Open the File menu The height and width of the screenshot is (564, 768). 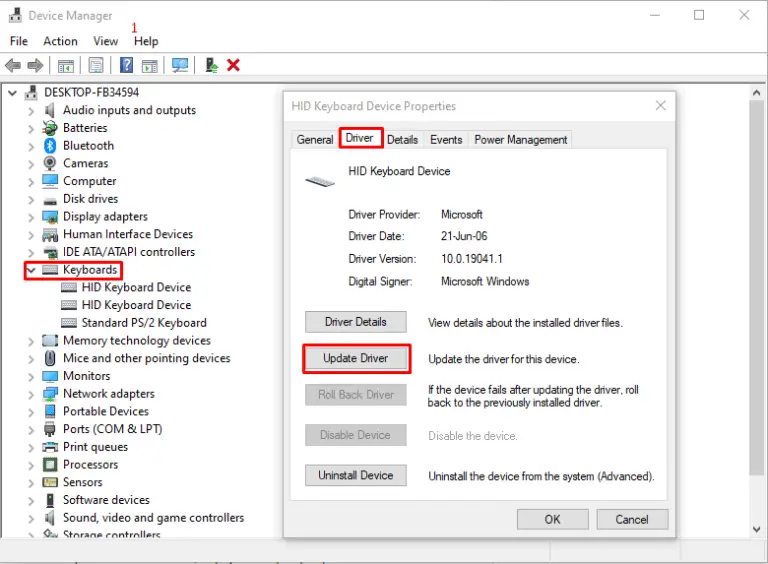click(19, 41)
